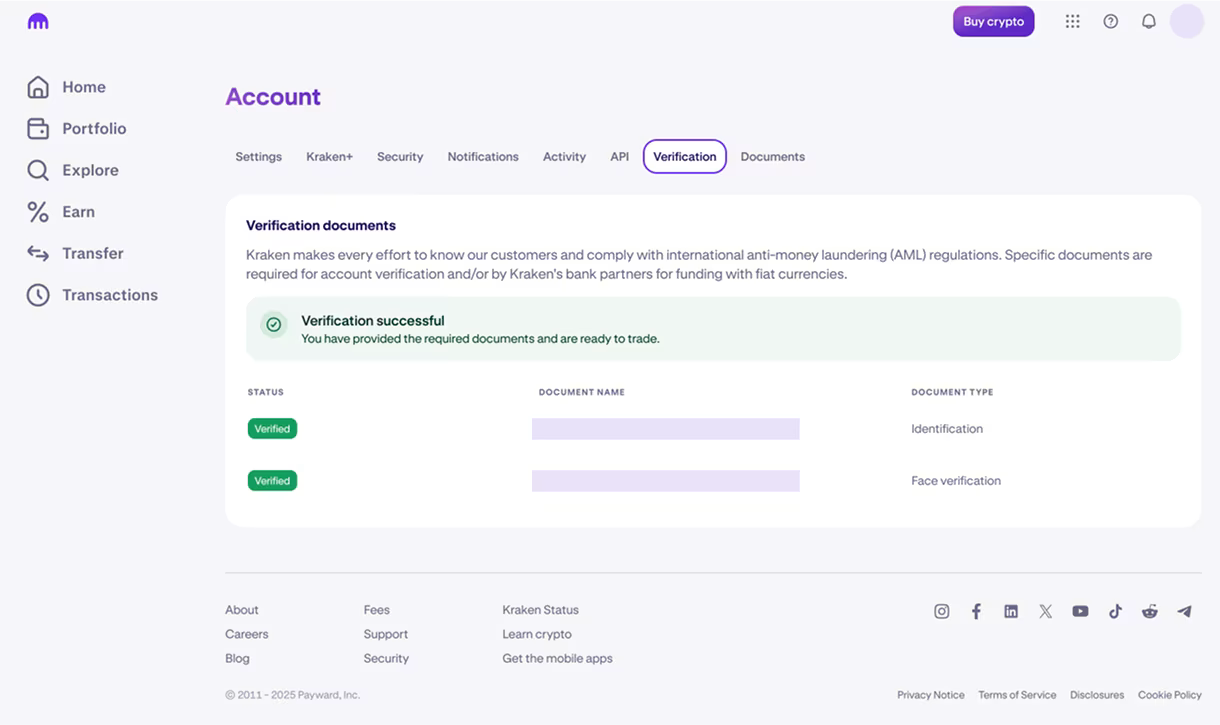Switch to the Settings tab
This screenshot has width=1220, height=725.
pyautogui.click(x=258, y=157)
